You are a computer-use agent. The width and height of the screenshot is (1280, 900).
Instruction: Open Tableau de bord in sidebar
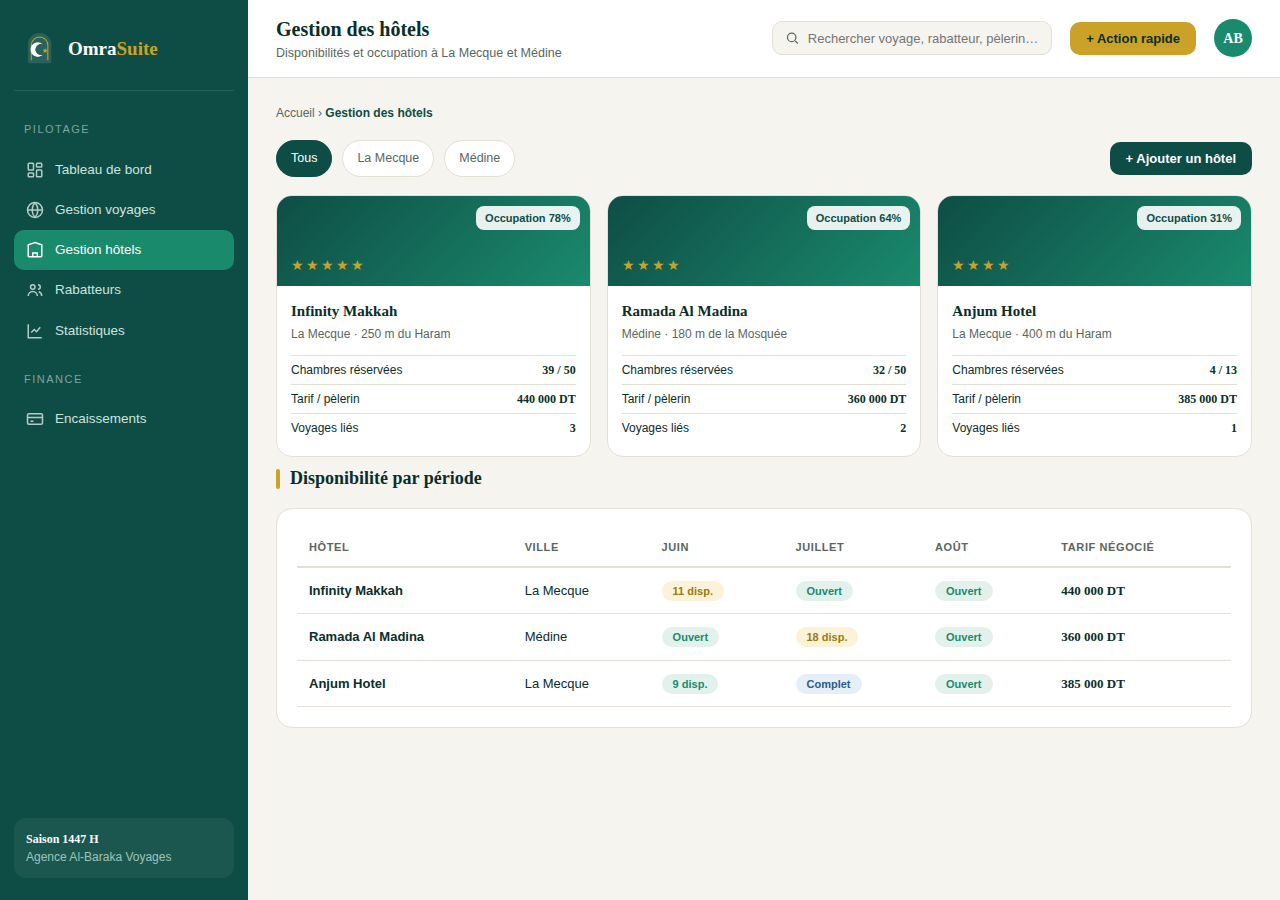(x=124, y=170)
